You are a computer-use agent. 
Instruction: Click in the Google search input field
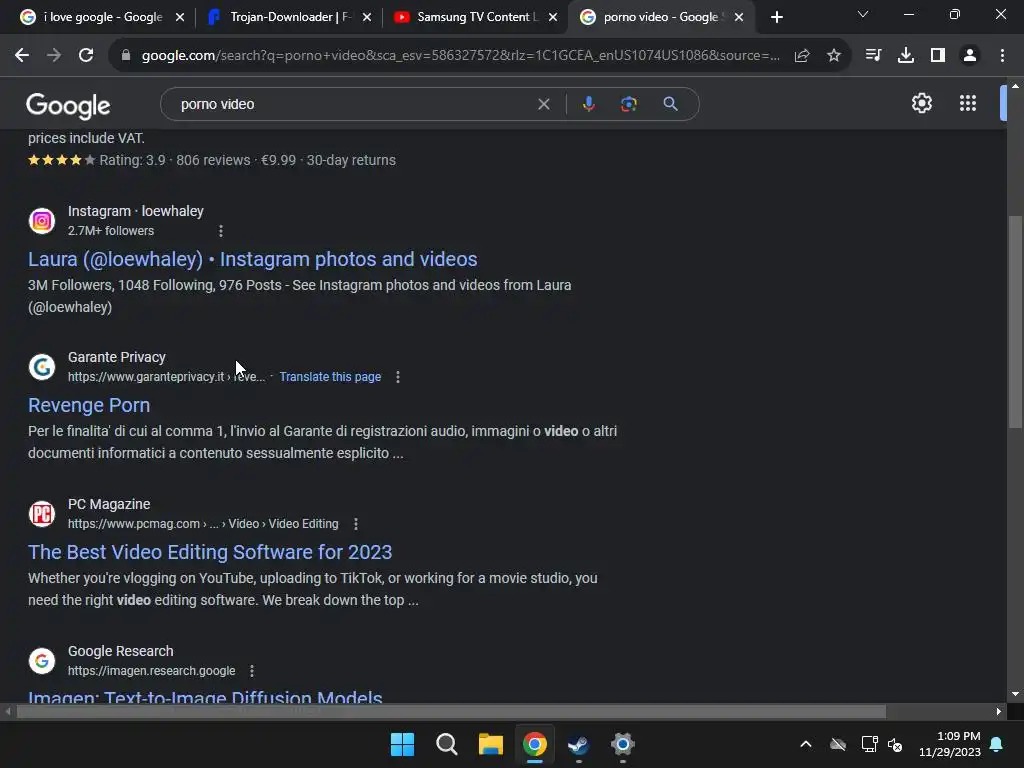click(353, 104)
